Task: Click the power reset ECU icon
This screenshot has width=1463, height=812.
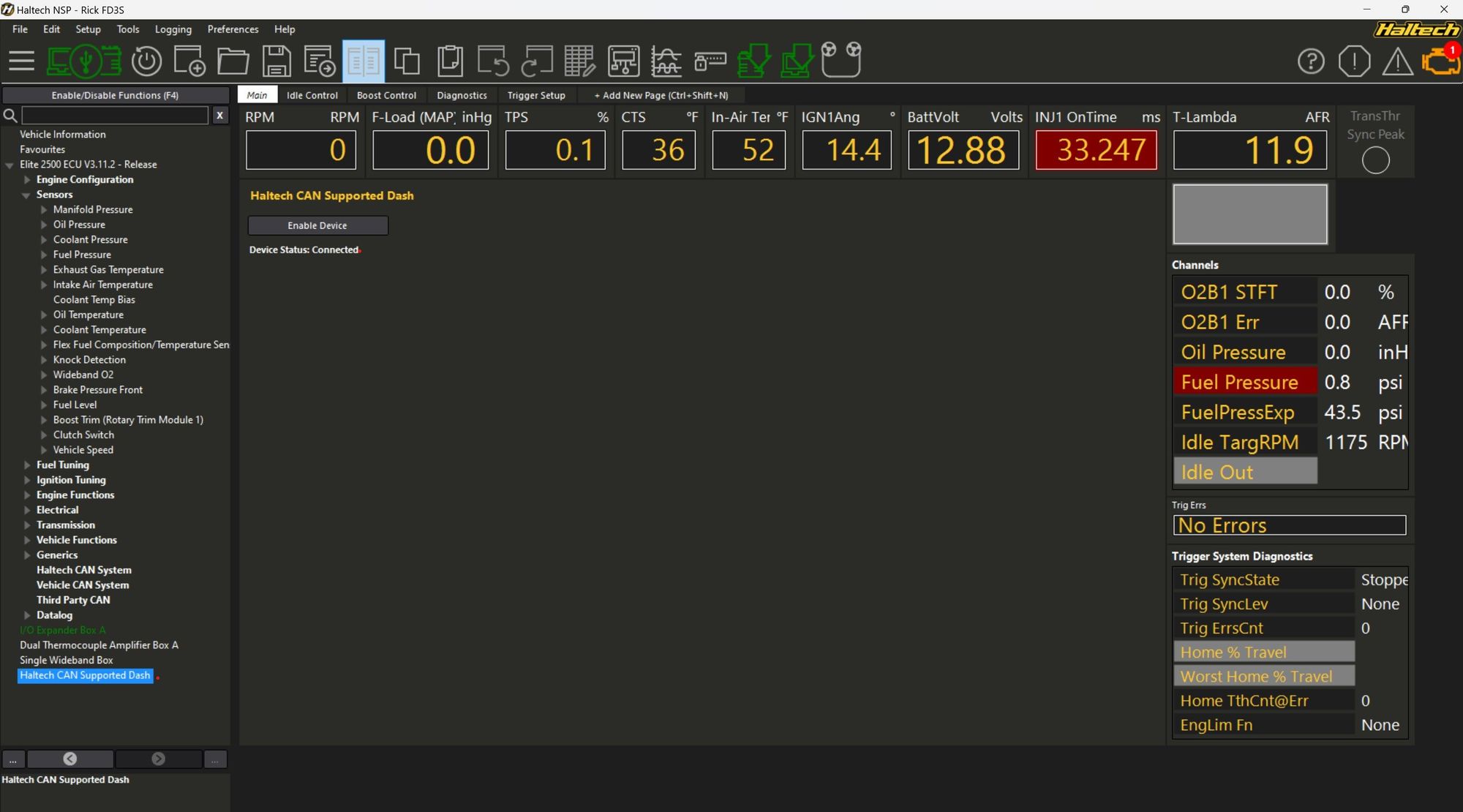Action: (147, 61)
